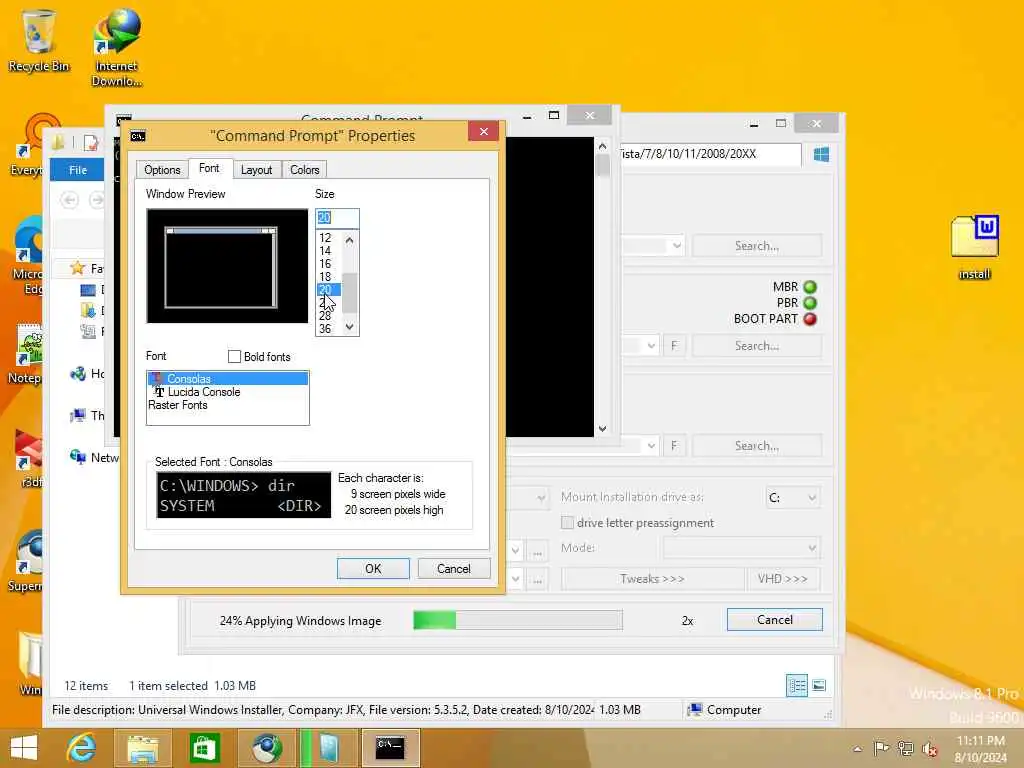The width and height of the screenshot is (1024, 768).
Task: Launch Internet Explorer from the taskbar
Action: coord(81,748)
